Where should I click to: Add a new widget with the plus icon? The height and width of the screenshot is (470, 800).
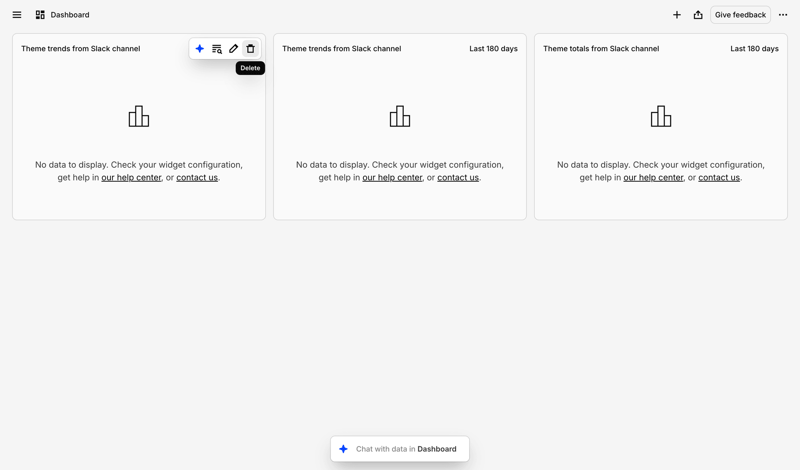[677, 15]
